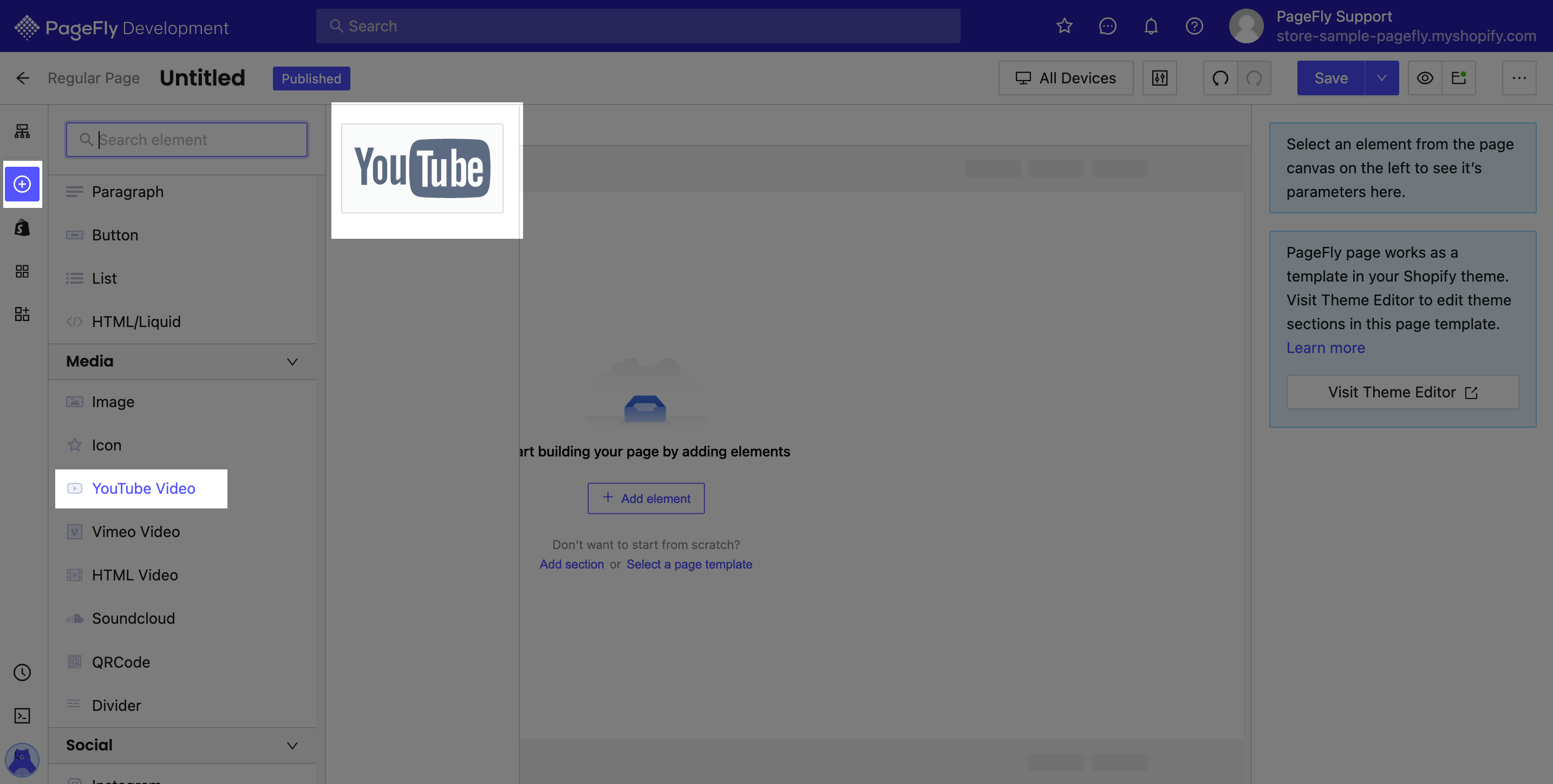
Task: Click Add element button on canvas
Action: click(x=645, y=498)
